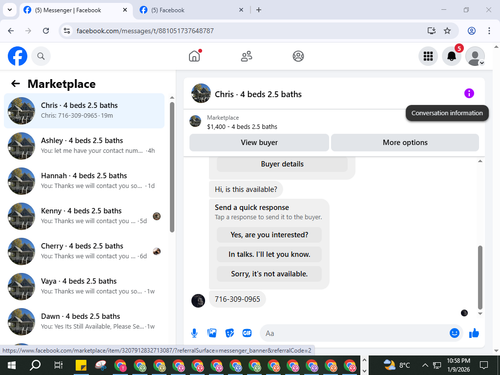Go to the Home feed icon
This screenshot has height=375, width=500.
point(195,56)
